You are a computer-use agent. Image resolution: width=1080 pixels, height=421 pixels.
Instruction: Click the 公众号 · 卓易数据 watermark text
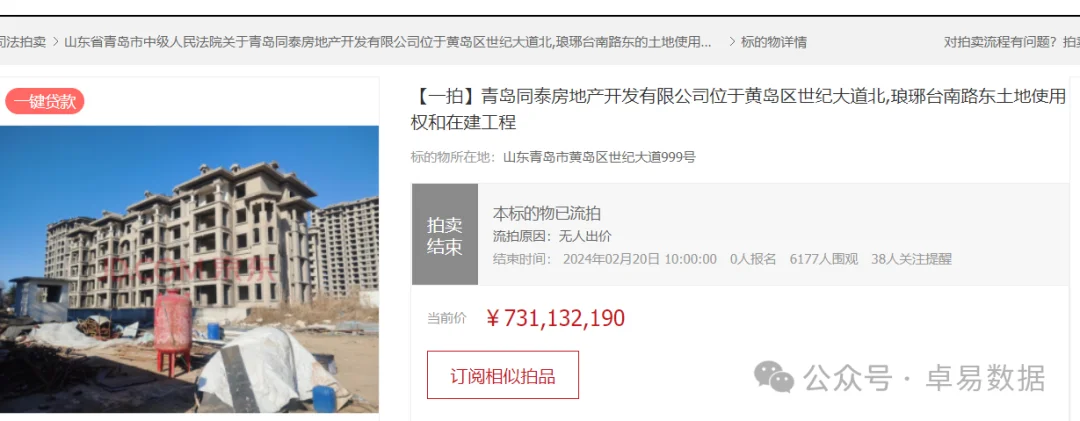[924, 378]
